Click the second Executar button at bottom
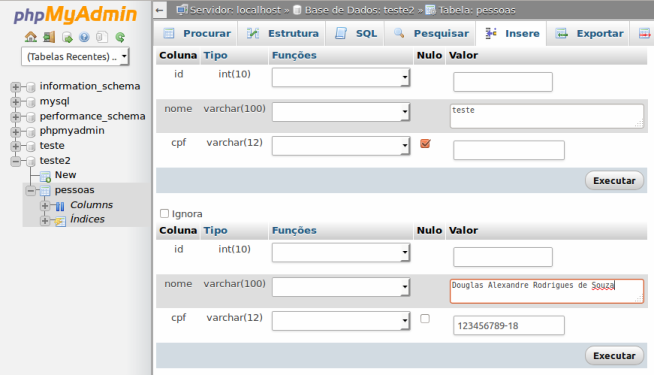Viewport: 654px width, 375px height. [614, 356]
